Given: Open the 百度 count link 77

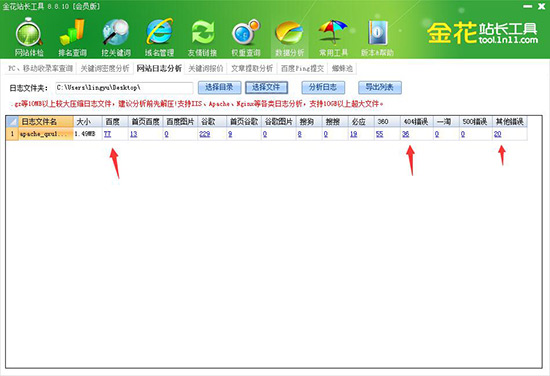Looking at the screenshot, I should [107, 134].
